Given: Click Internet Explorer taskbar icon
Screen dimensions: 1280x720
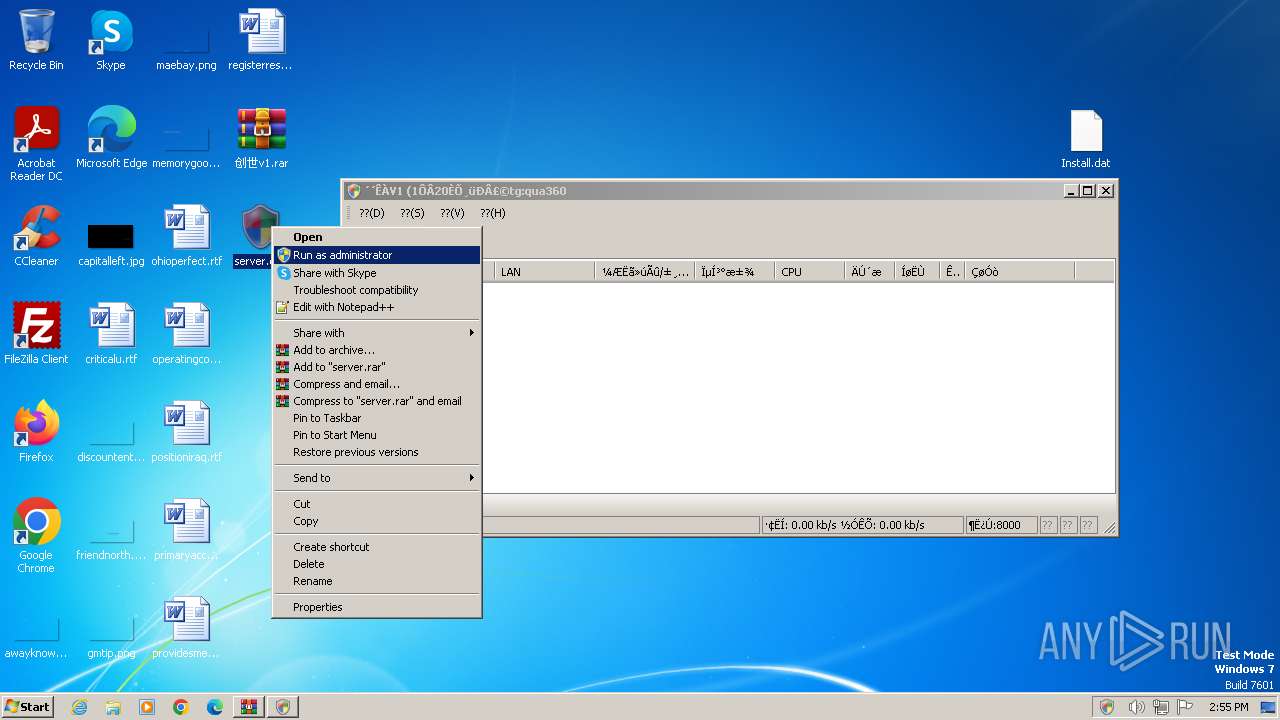Looking at the screenshot, I should pos(79,707).
